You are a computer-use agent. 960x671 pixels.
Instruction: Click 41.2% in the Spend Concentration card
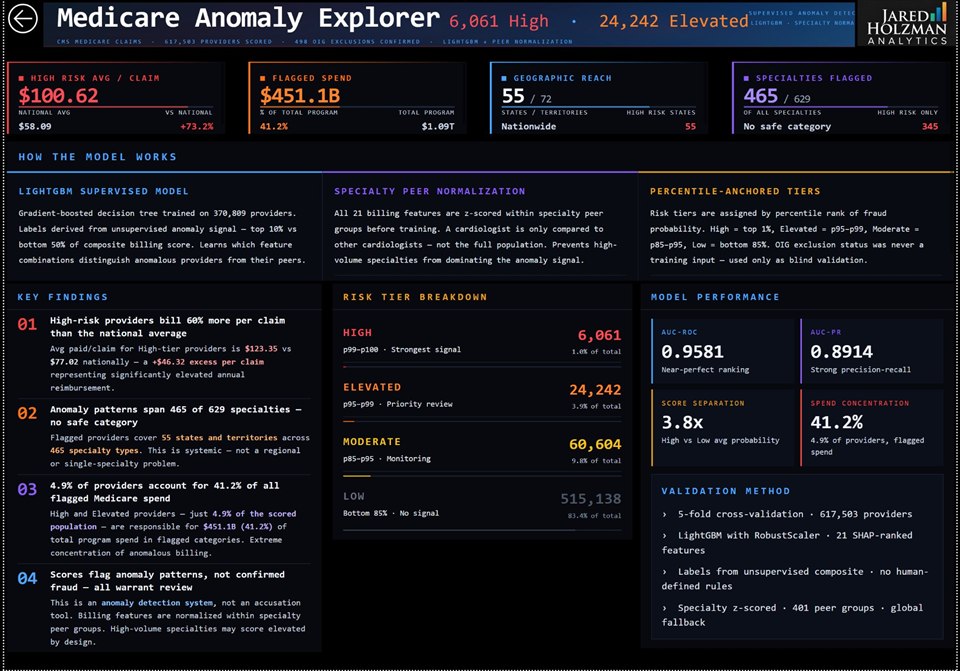pyautogui.click(x=836, y=422)
